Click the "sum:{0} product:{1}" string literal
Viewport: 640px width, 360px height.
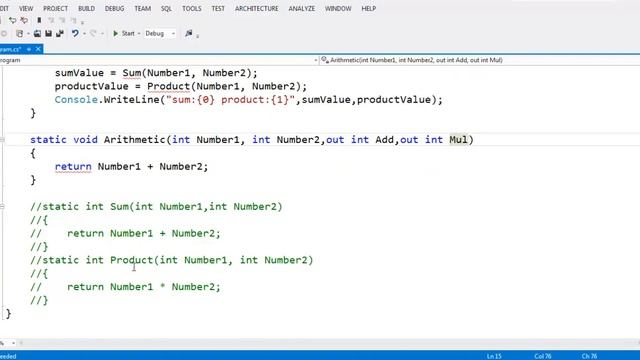[231, 100]
